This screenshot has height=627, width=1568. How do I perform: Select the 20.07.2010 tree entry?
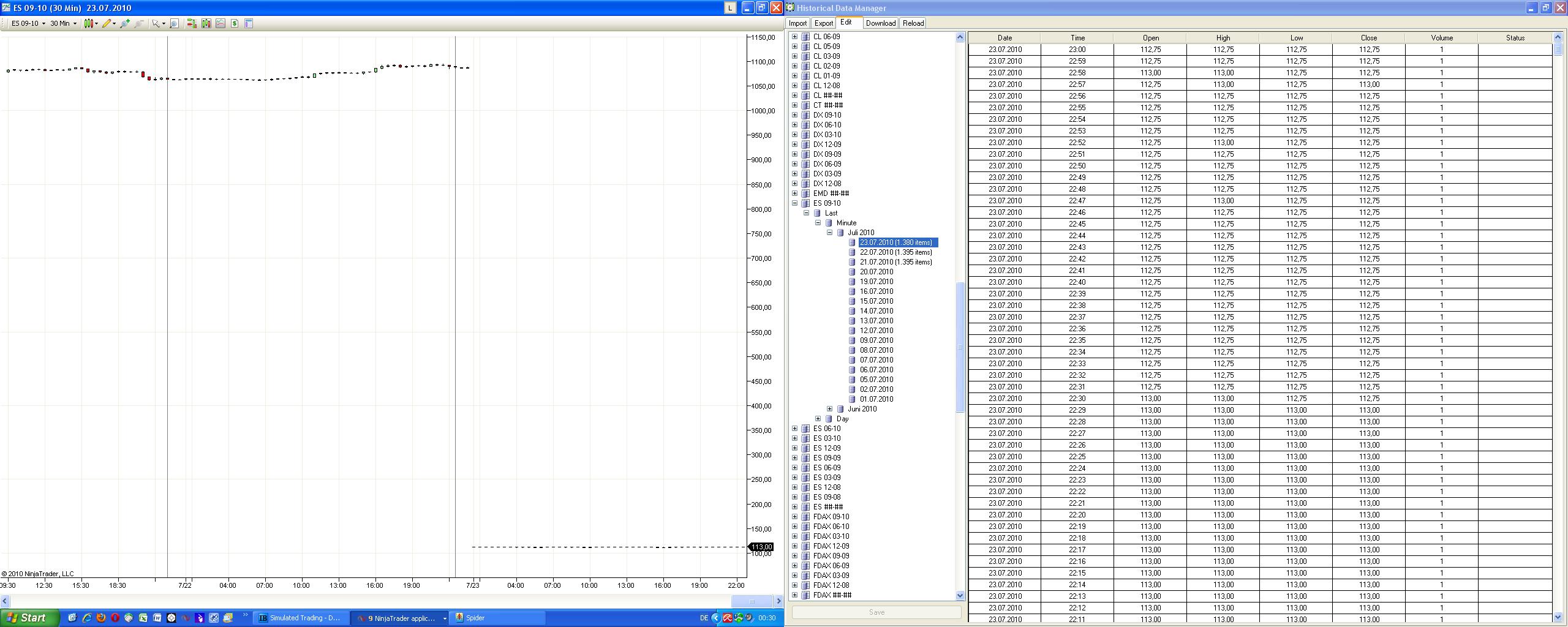coord(876,272)
